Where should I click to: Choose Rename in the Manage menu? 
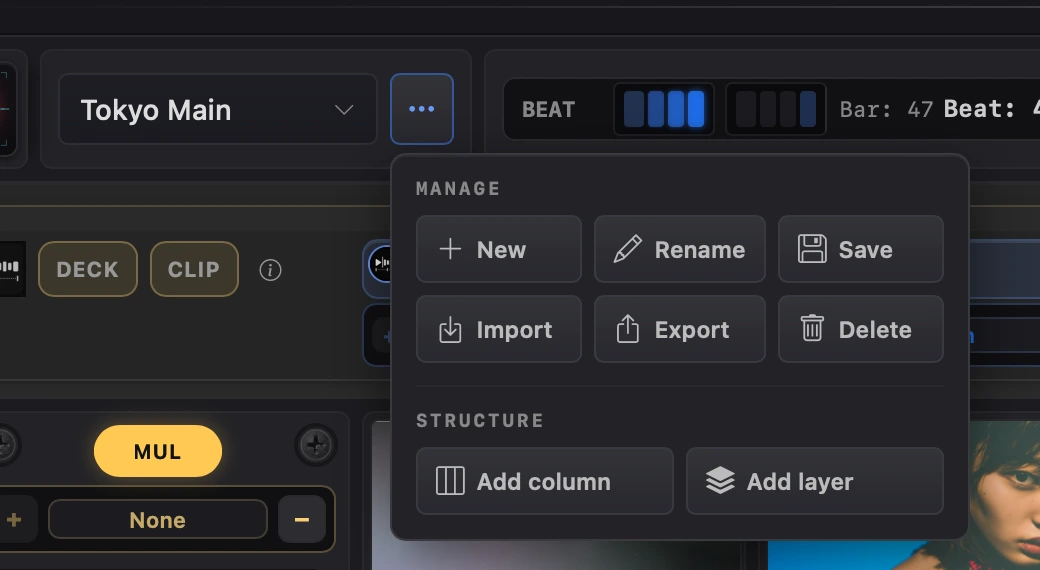[x=680, y=249]
